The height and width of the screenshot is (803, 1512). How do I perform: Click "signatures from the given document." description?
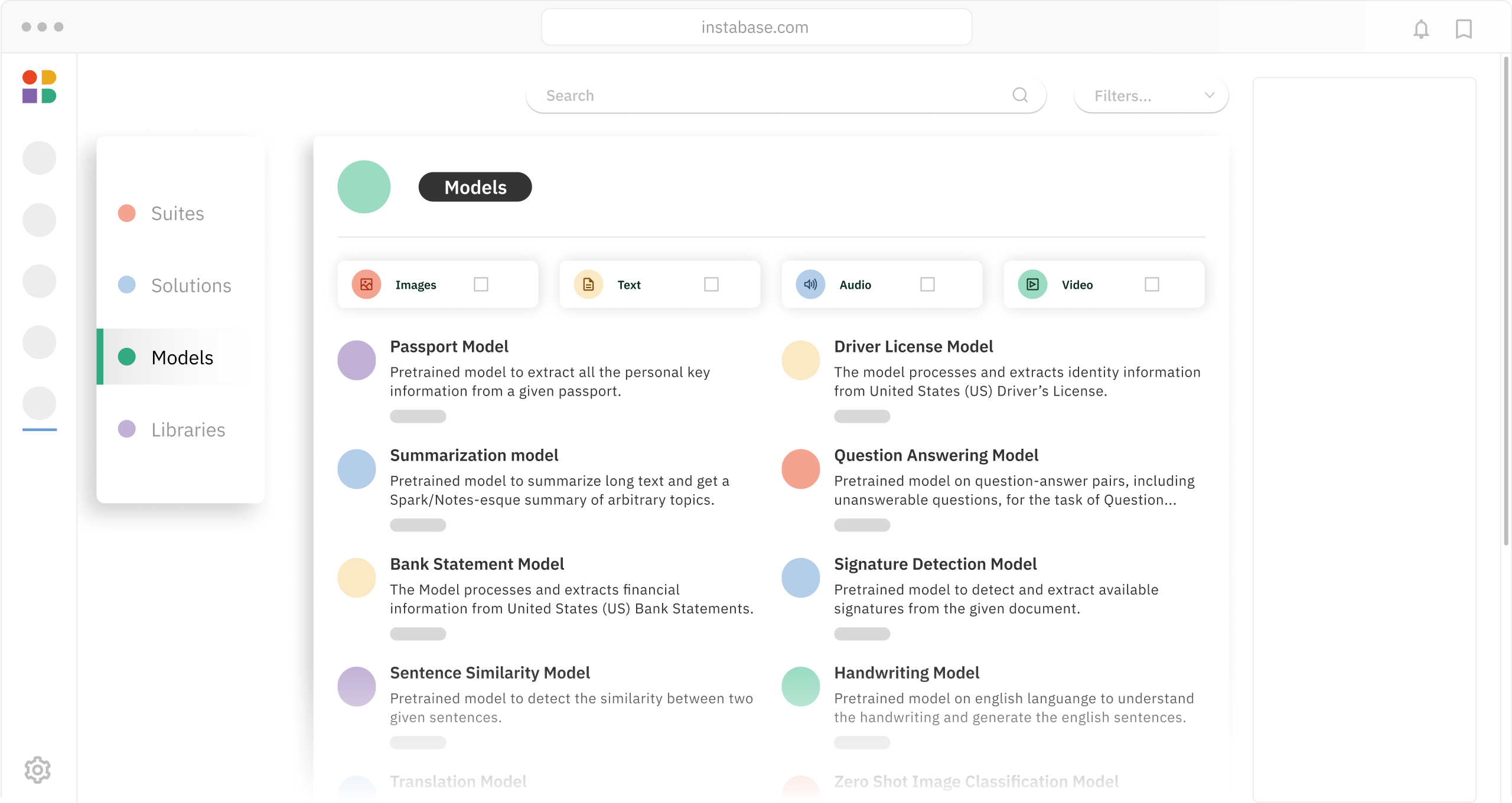(x=957, y=608)
